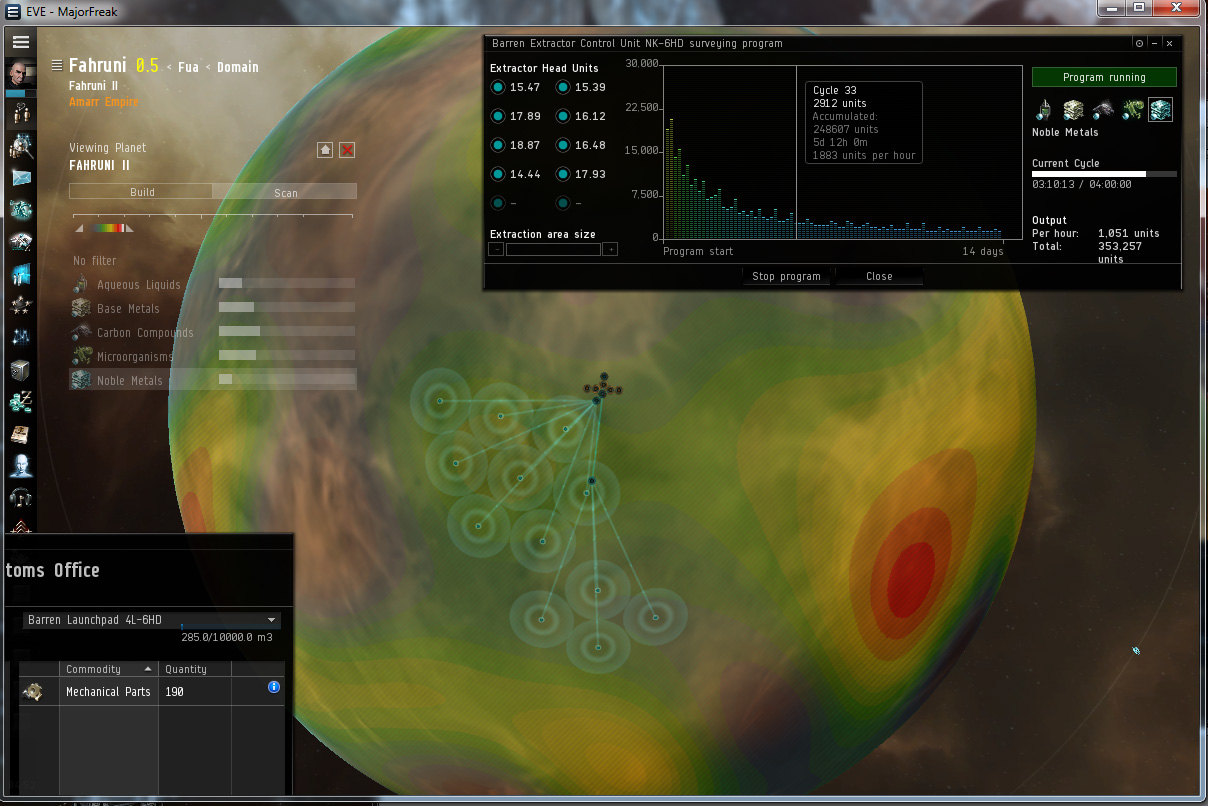Enable the empty left-column extractor head slot
Image resolution: width=1208 pixels, height=806 pixels.
pyautogui.click(x=498, y=204)
